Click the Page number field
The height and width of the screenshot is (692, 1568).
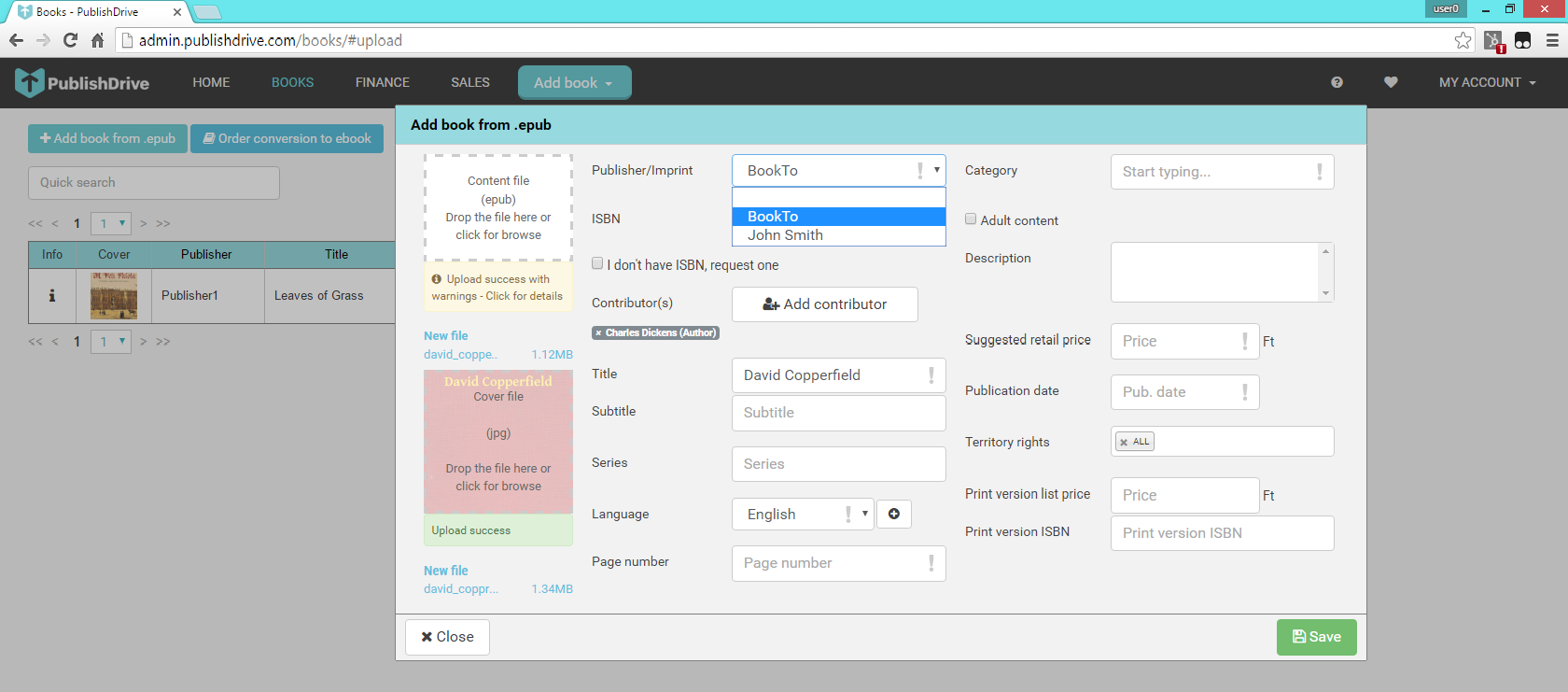839,563
